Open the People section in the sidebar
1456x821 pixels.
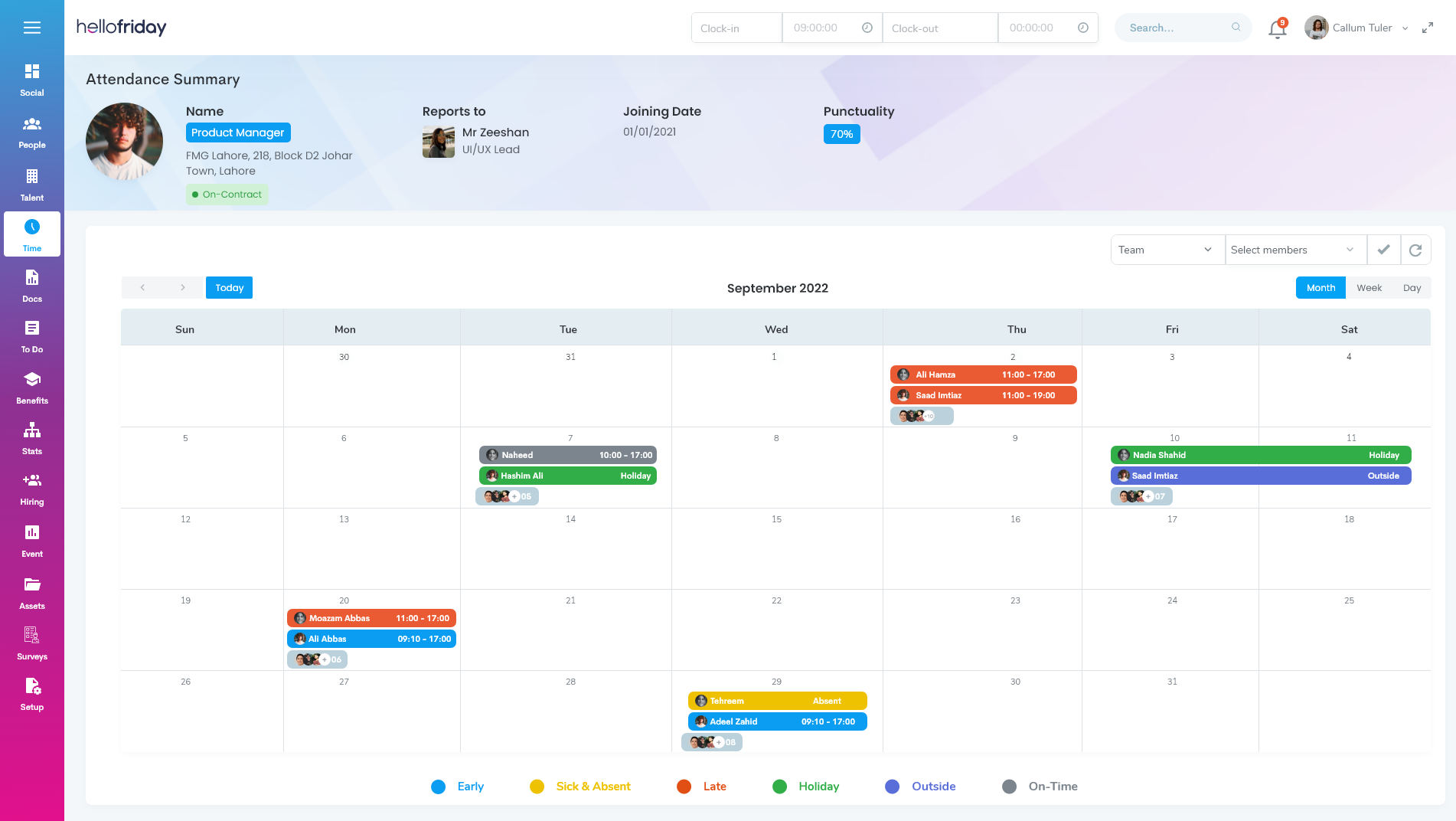pos(31,131)
